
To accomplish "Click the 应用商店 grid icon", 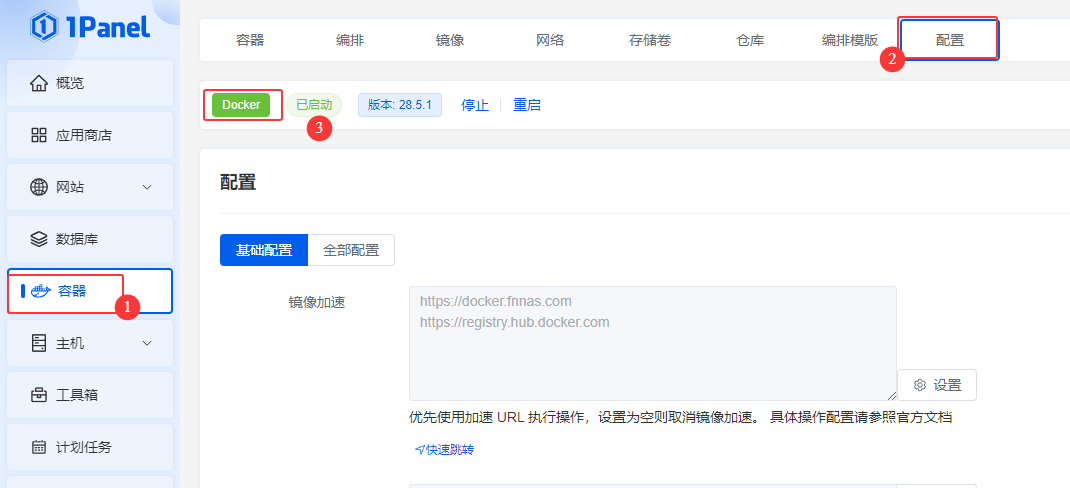I will 39,135.
